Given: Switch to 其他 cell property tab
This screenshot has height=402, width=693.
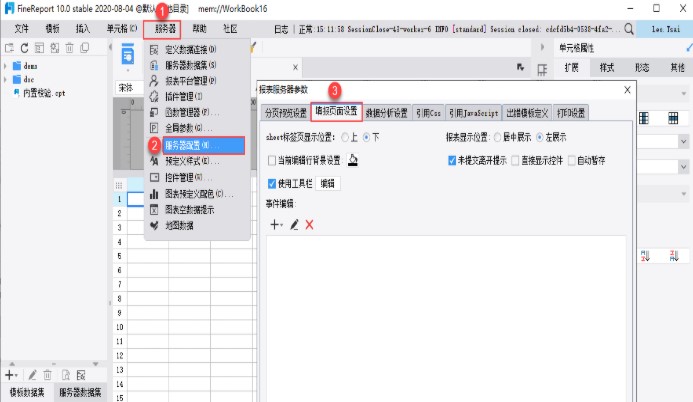Looking at the screenshot, I should [677, 68].
